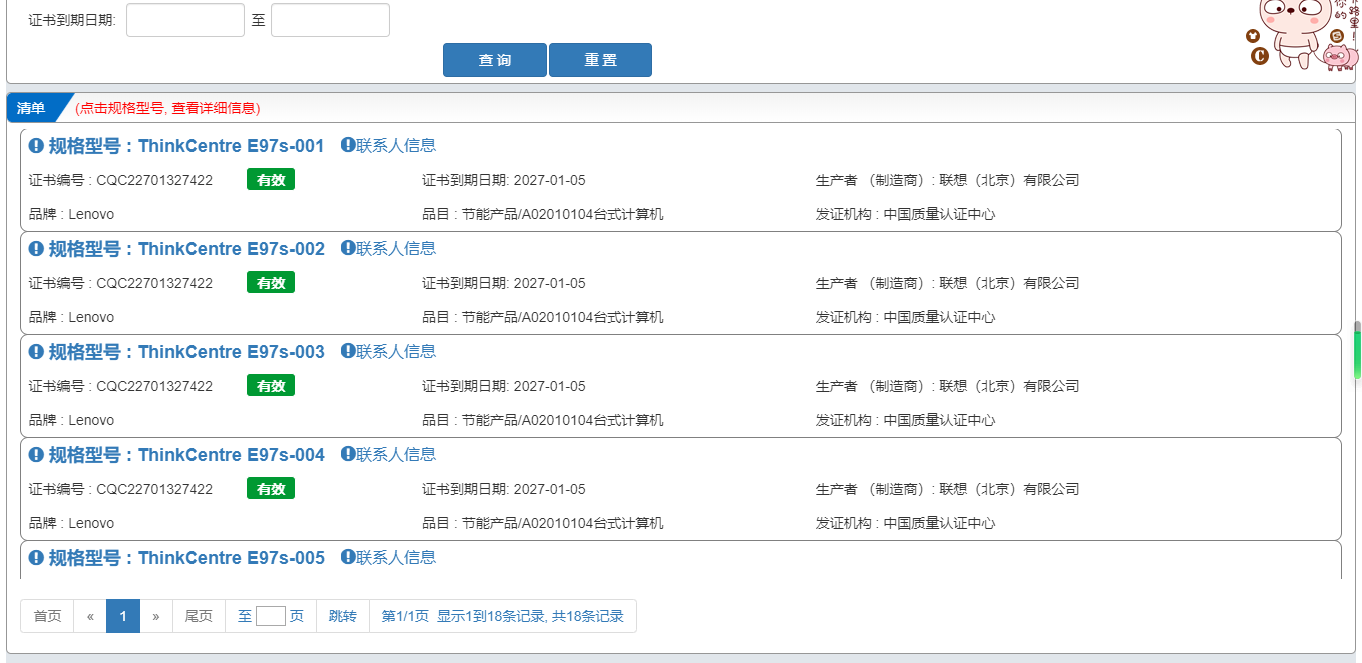Open ThinkCentre E97s-001 specification details

pyautogui.click(x=186, y=146)
